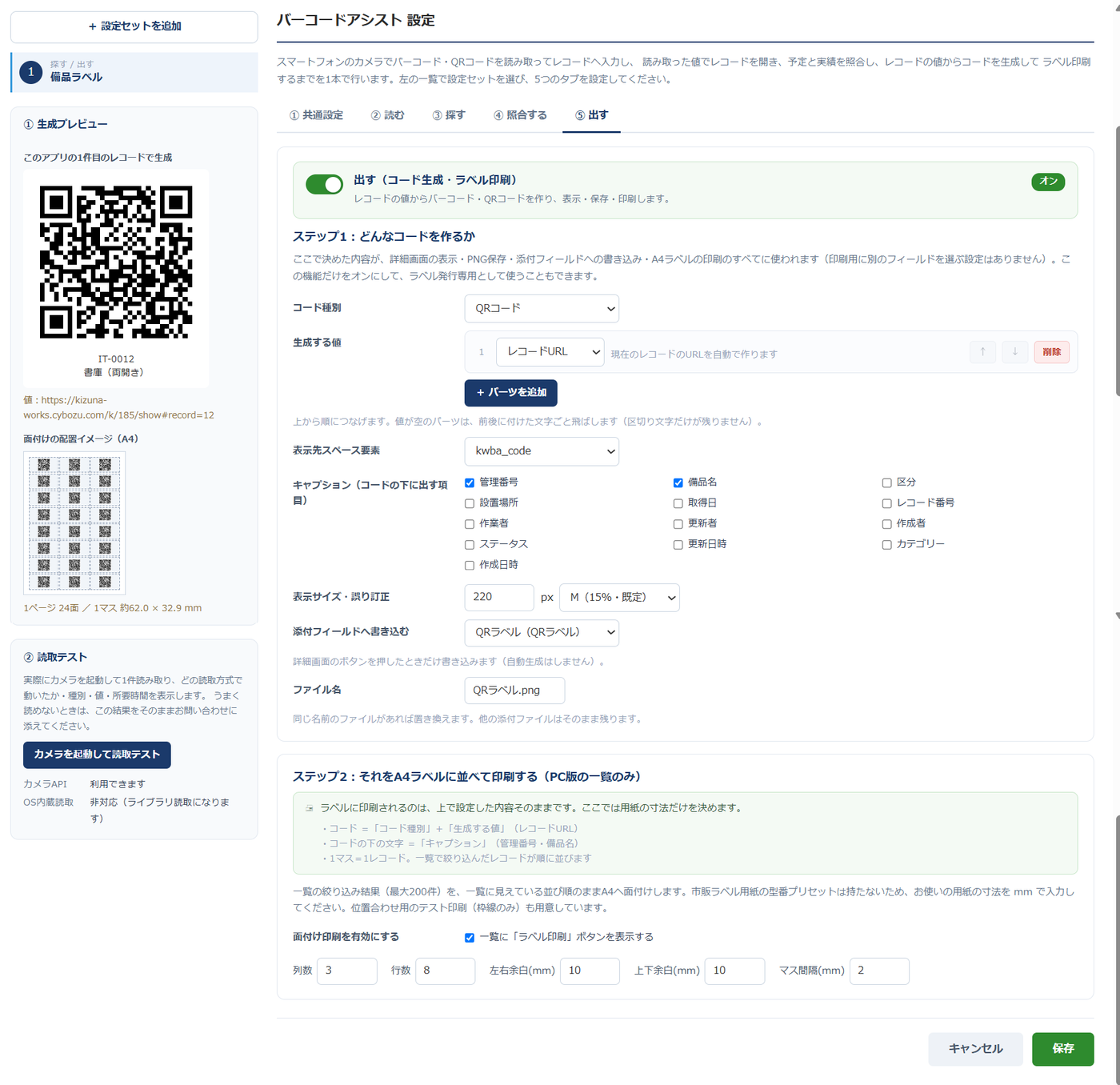Click the 上下余白(mm) input field

(x=735, y=971)
